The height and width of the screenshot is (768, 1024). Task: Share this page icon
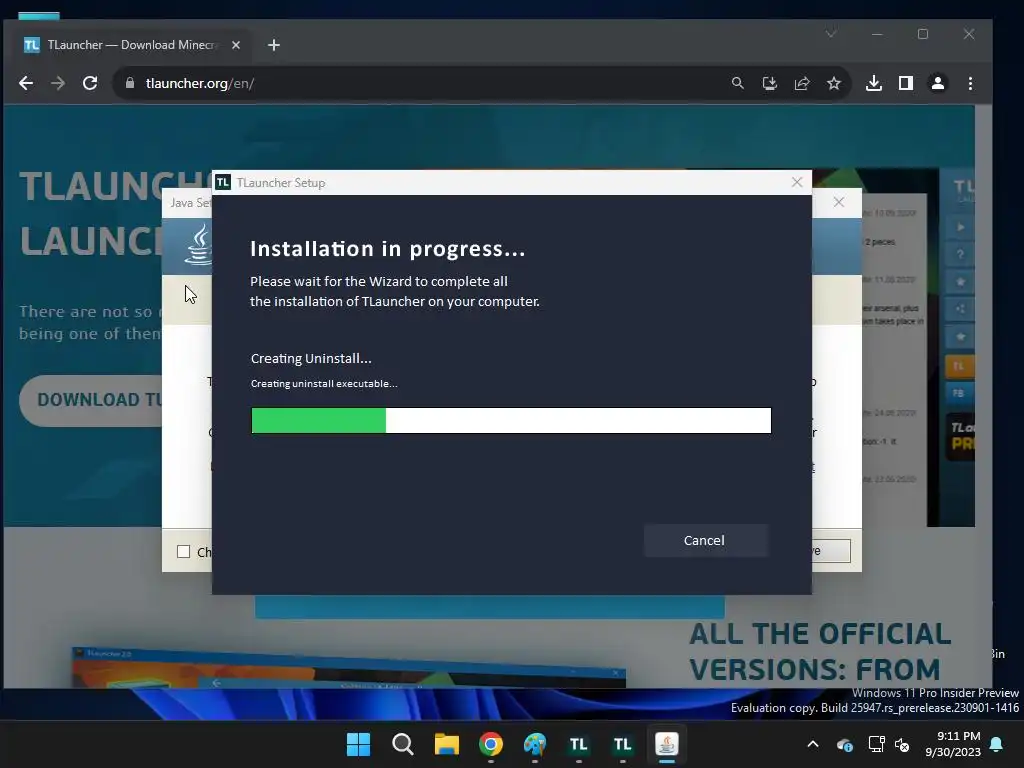tap(802, 83)
